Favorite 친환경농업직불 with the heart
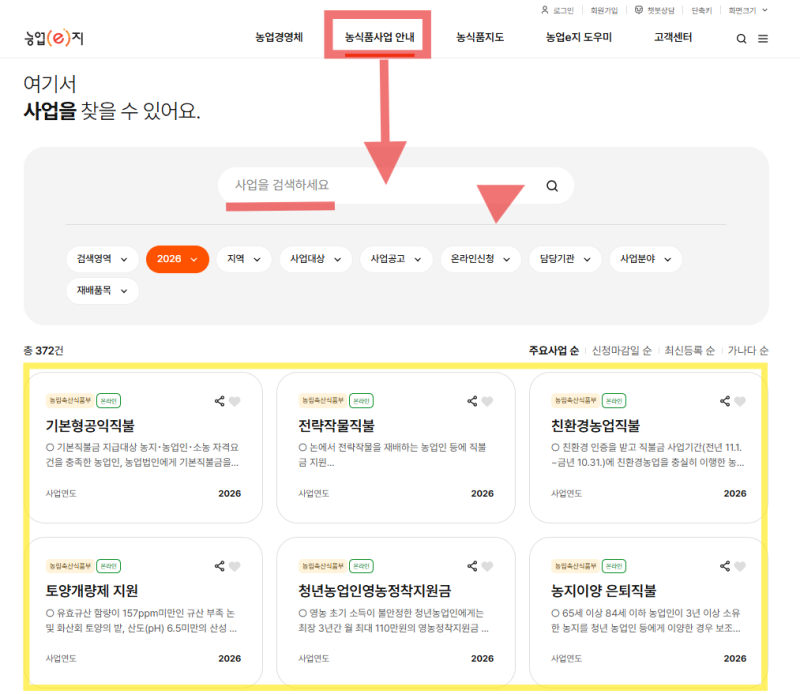Image resolution: width=800 pixels, height=694 pixels. 740,402
